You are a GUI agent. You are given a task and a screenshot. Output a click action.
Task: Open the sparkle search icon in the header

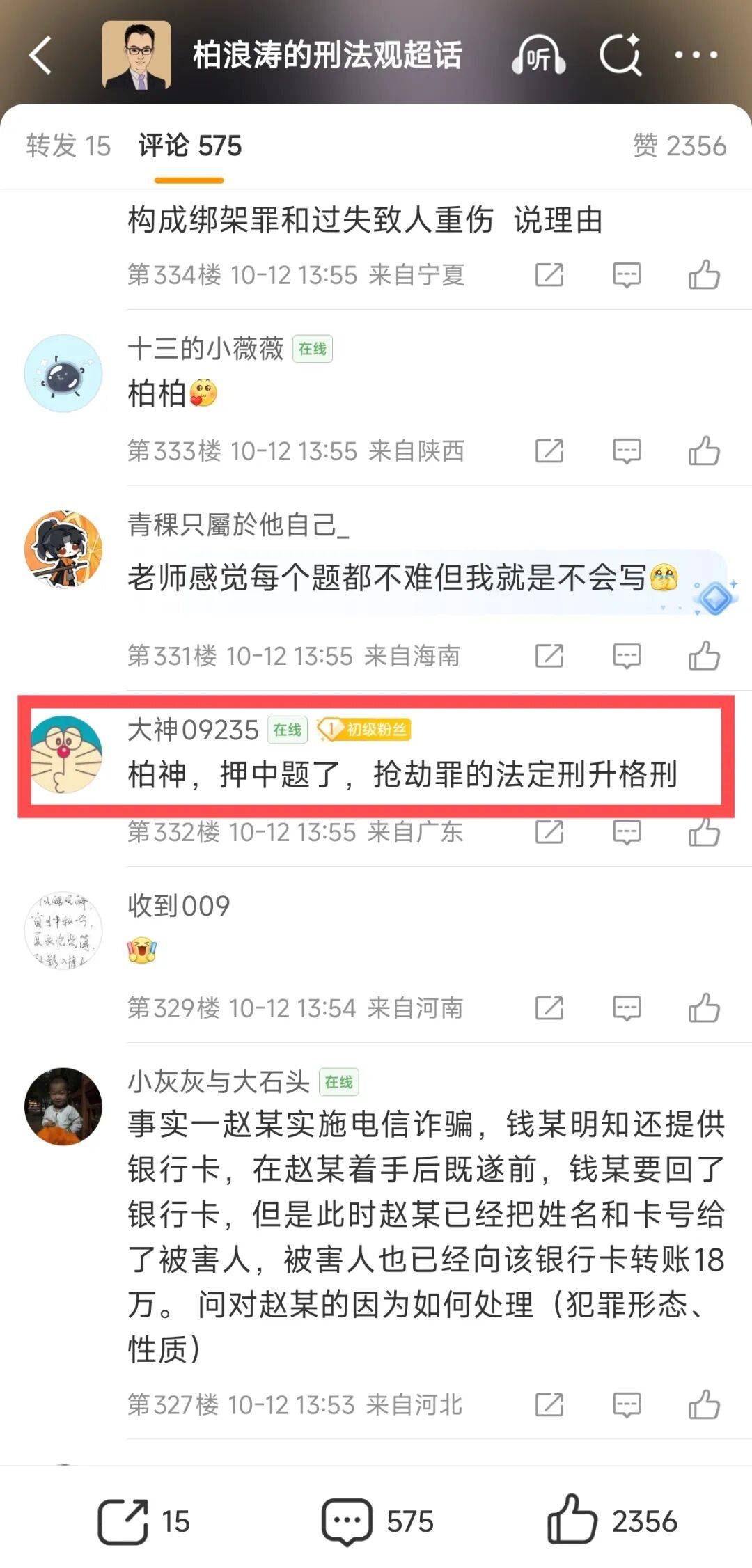pyautogui.click(x=620, y=54)
